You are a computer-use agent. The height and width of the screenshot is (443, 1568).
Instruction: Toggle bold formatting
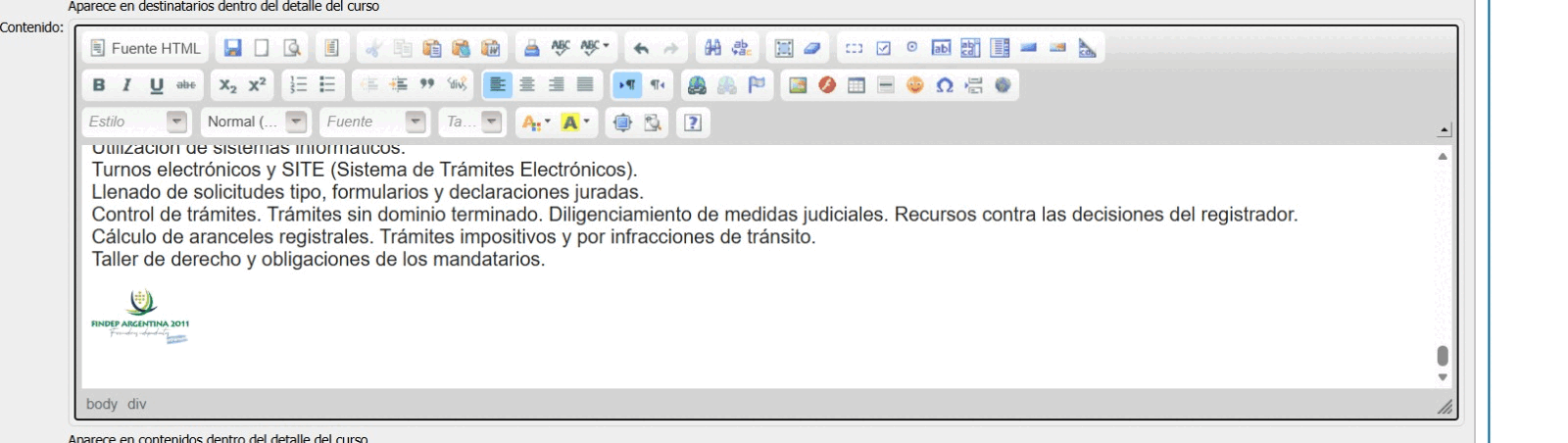point(99,85)
